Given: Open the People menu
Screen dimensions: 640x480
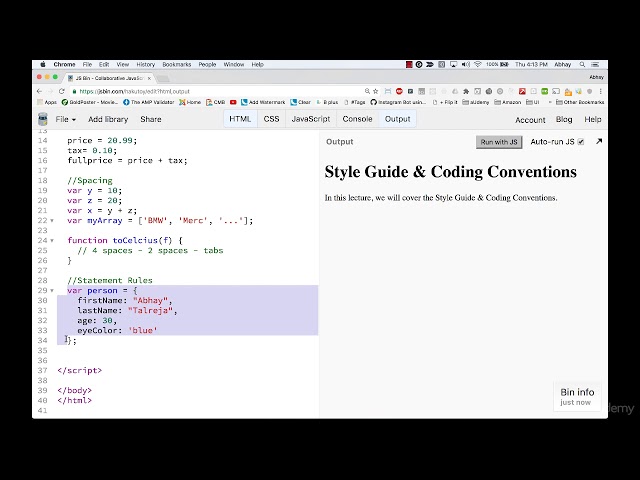Looking at the screenshot, I should 207,64.
